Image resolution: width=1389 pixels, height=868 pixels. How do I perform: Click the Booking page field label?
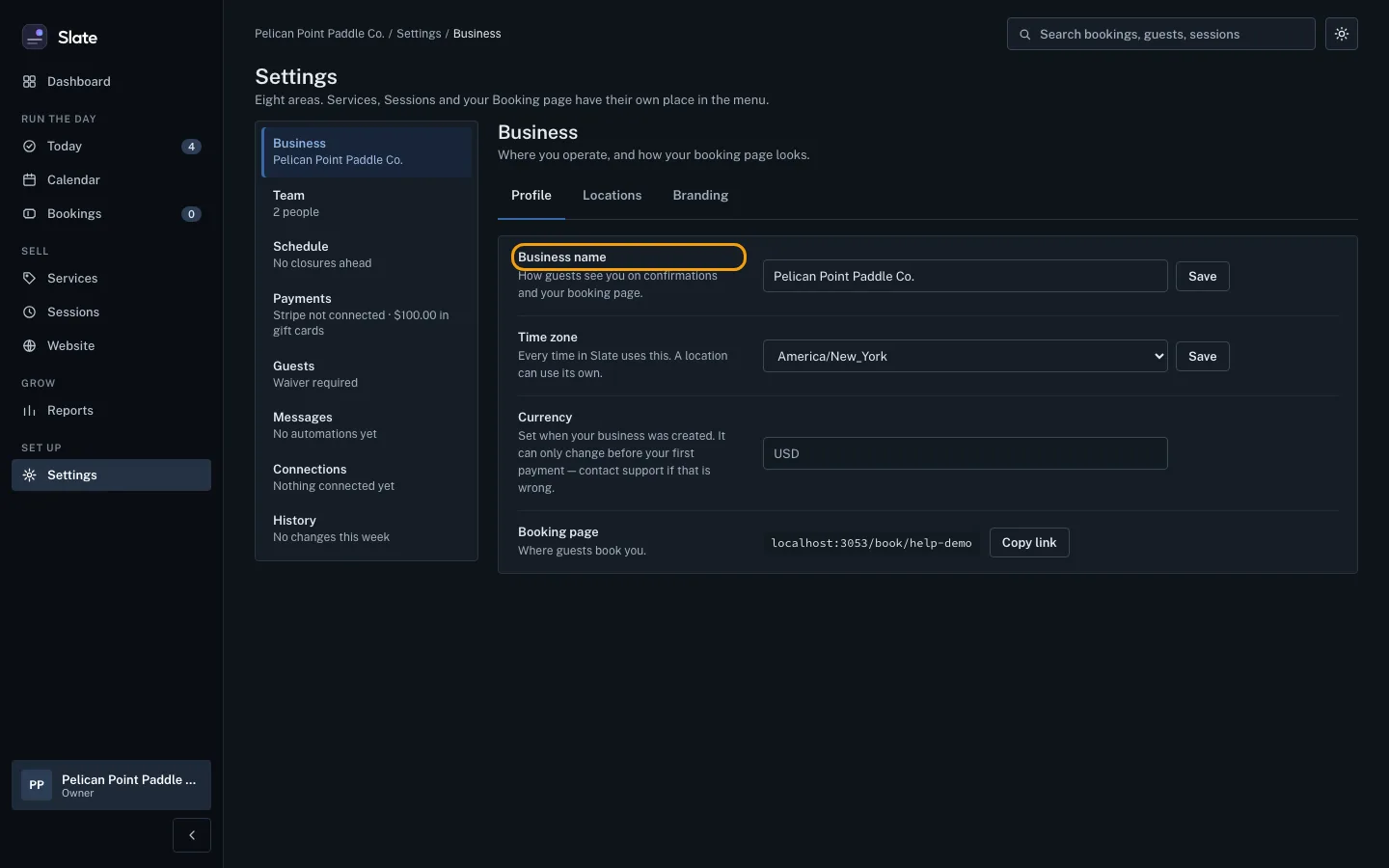[x=558, y=532]
